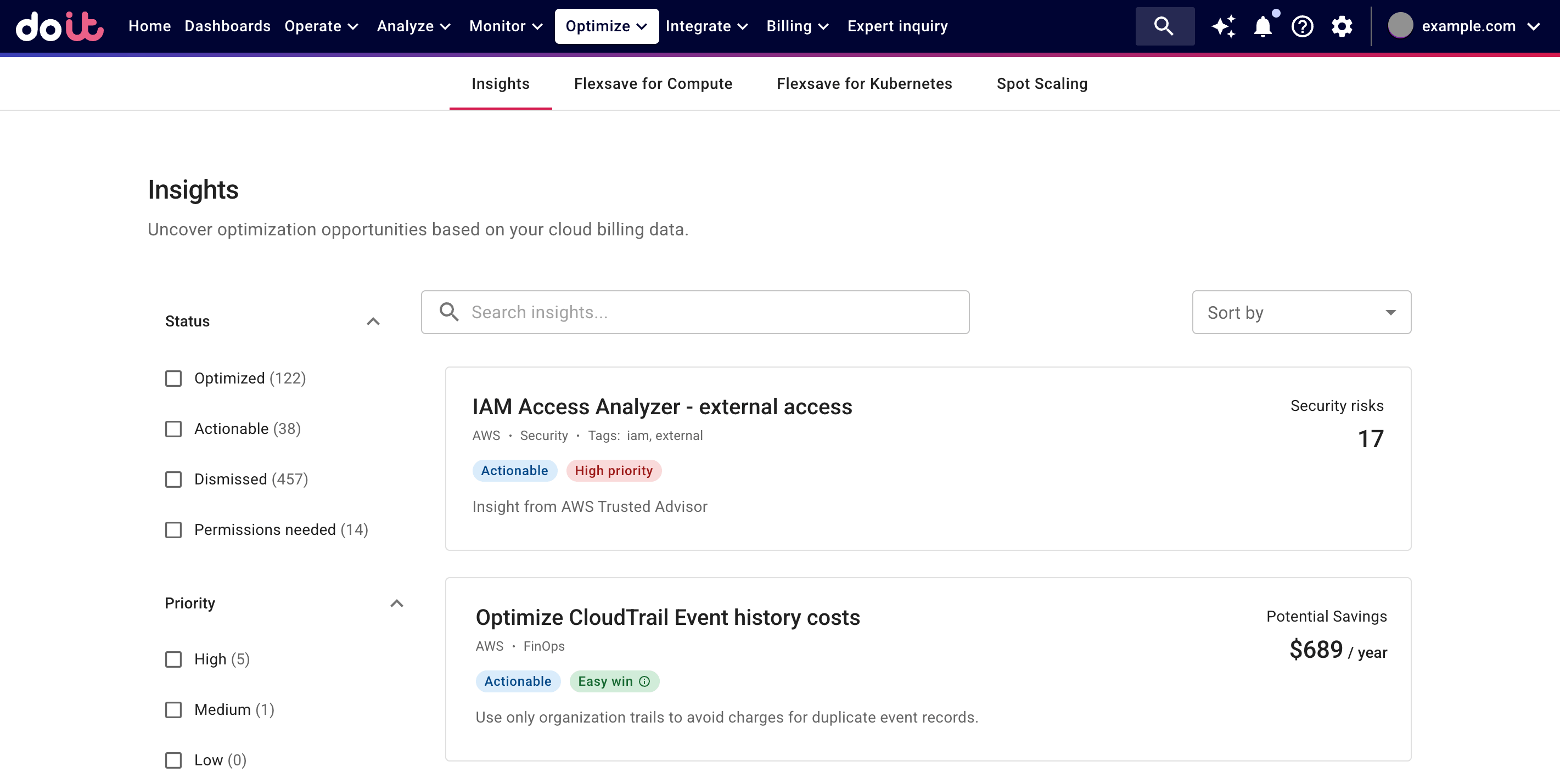Open the Sort by dropdown
This screenshot has width=1560, height=784.
tap(1301, 312)
